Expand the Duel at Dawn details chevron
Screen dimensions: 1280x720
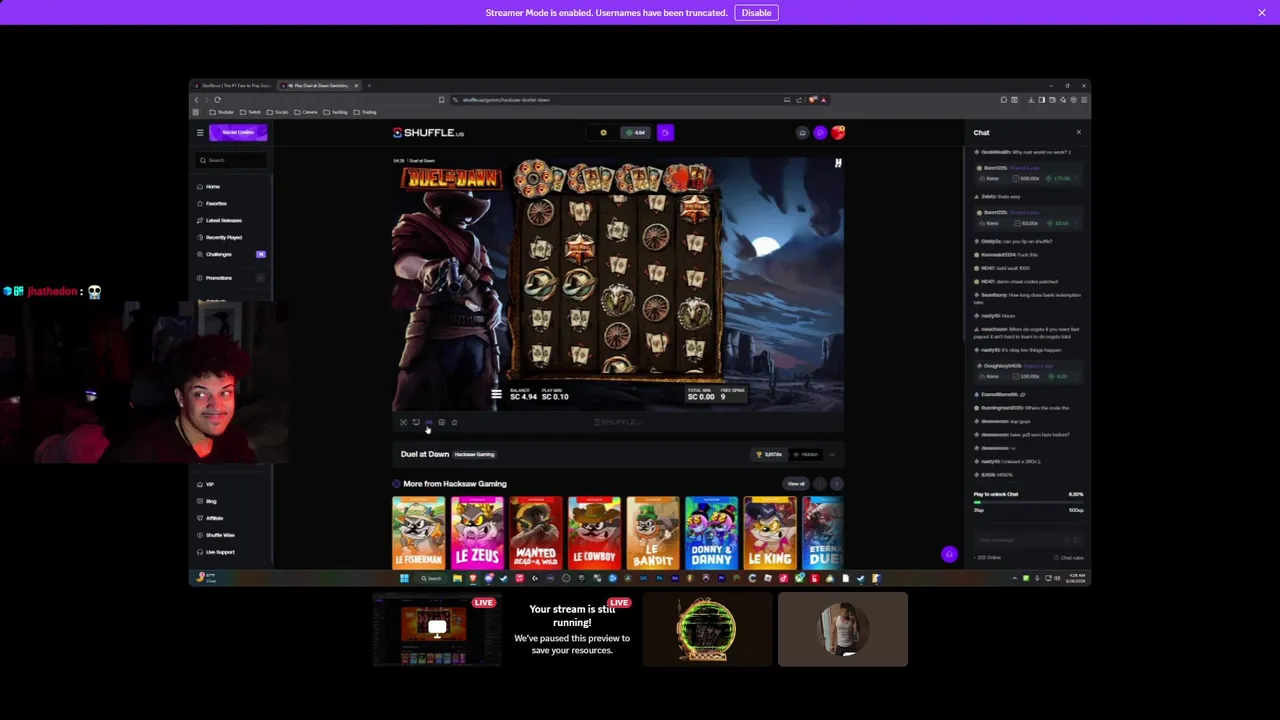point(832,454)
